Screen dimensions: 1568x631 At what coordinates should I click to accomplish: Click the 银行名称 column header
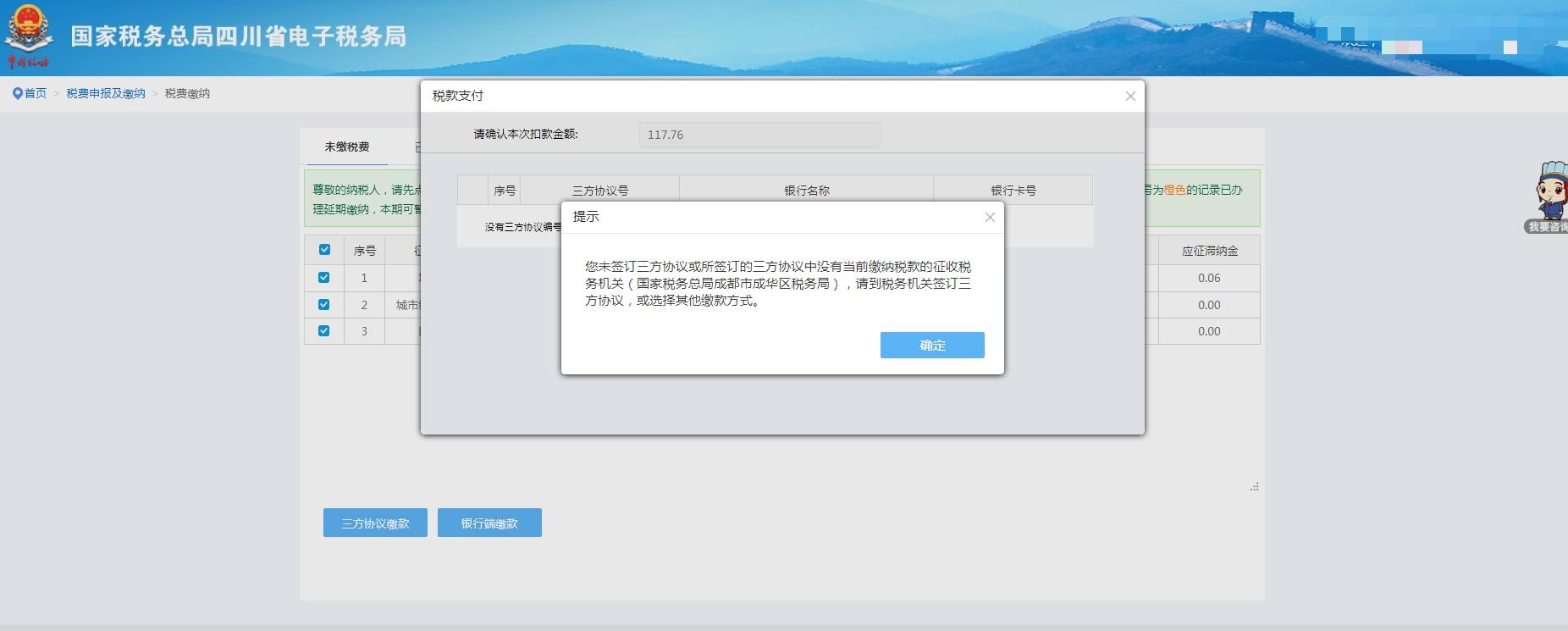click(x=806, y=191)
